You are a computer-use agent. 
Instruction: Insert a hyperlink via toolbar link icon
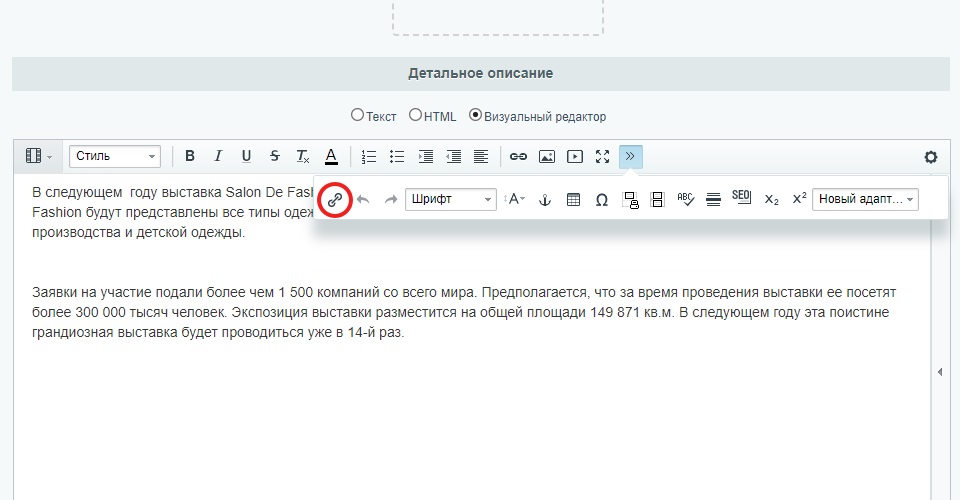(x=518, y=157)
